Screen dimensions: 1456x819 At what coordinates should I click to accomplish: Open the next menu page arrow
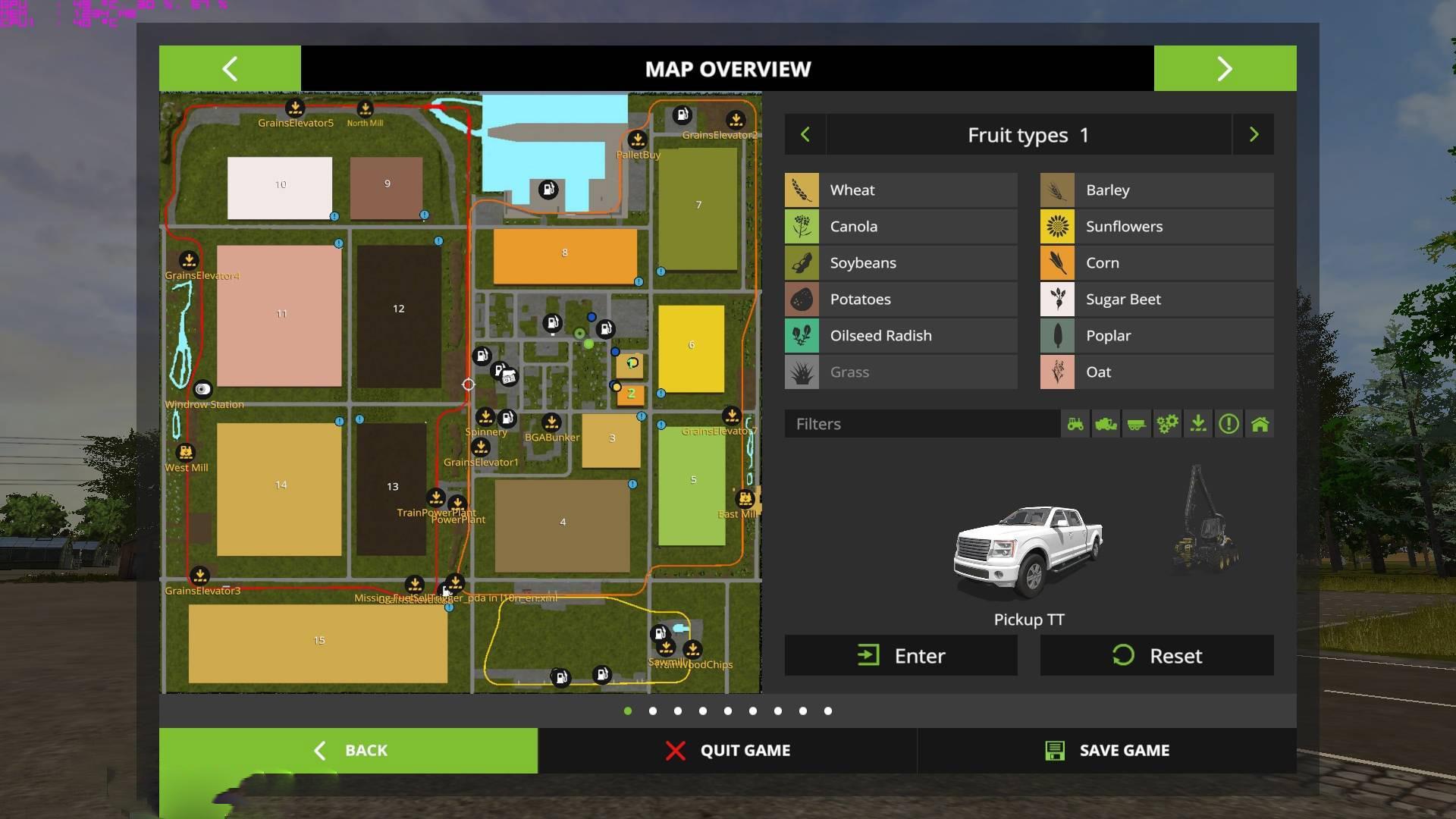coord(1225,68)
